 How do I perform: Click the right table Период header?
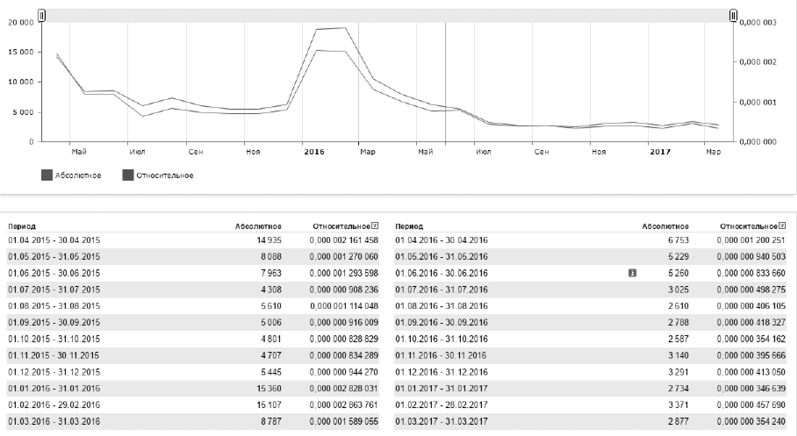click(x=409, y=227)
